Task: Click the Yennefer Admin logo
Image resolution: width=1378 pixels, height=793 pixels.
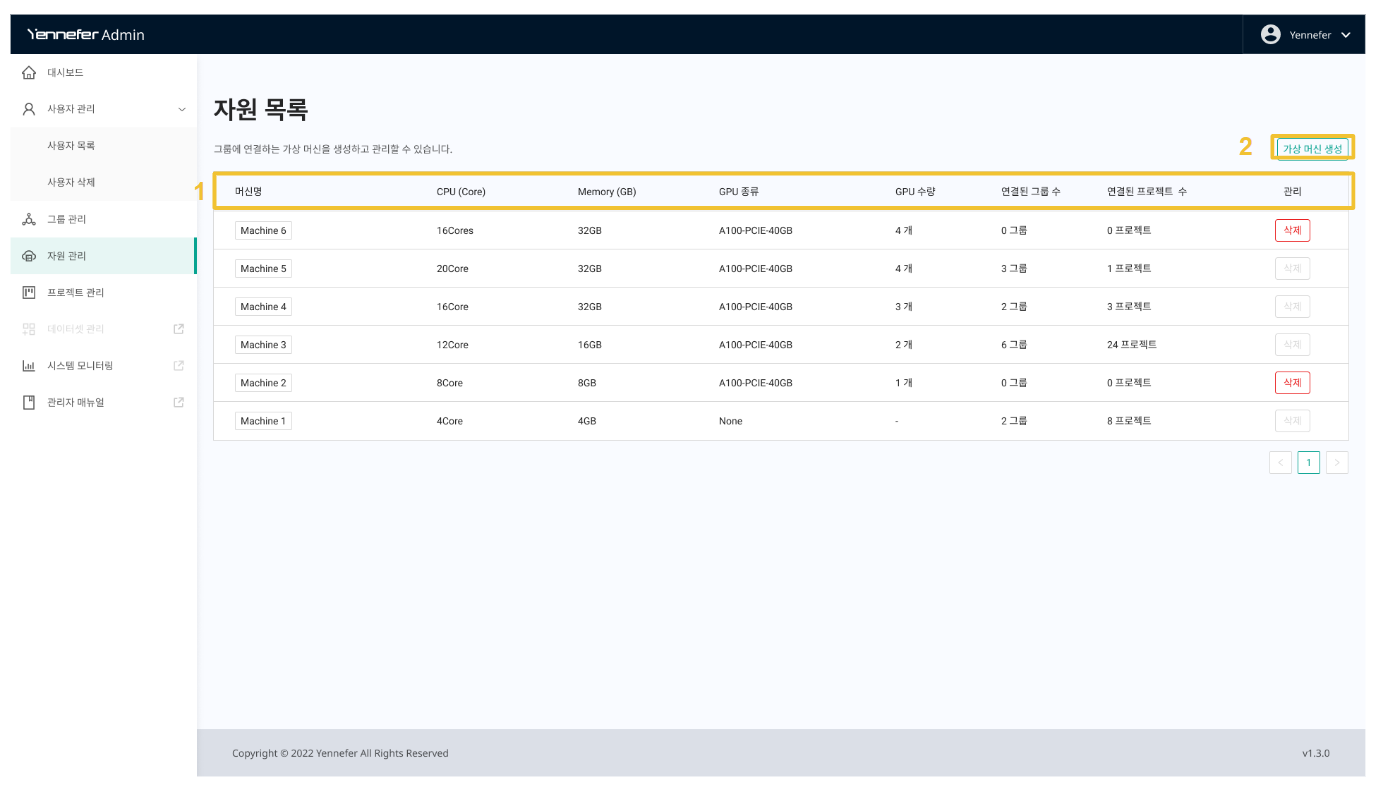Action: (x=86, y=35)
